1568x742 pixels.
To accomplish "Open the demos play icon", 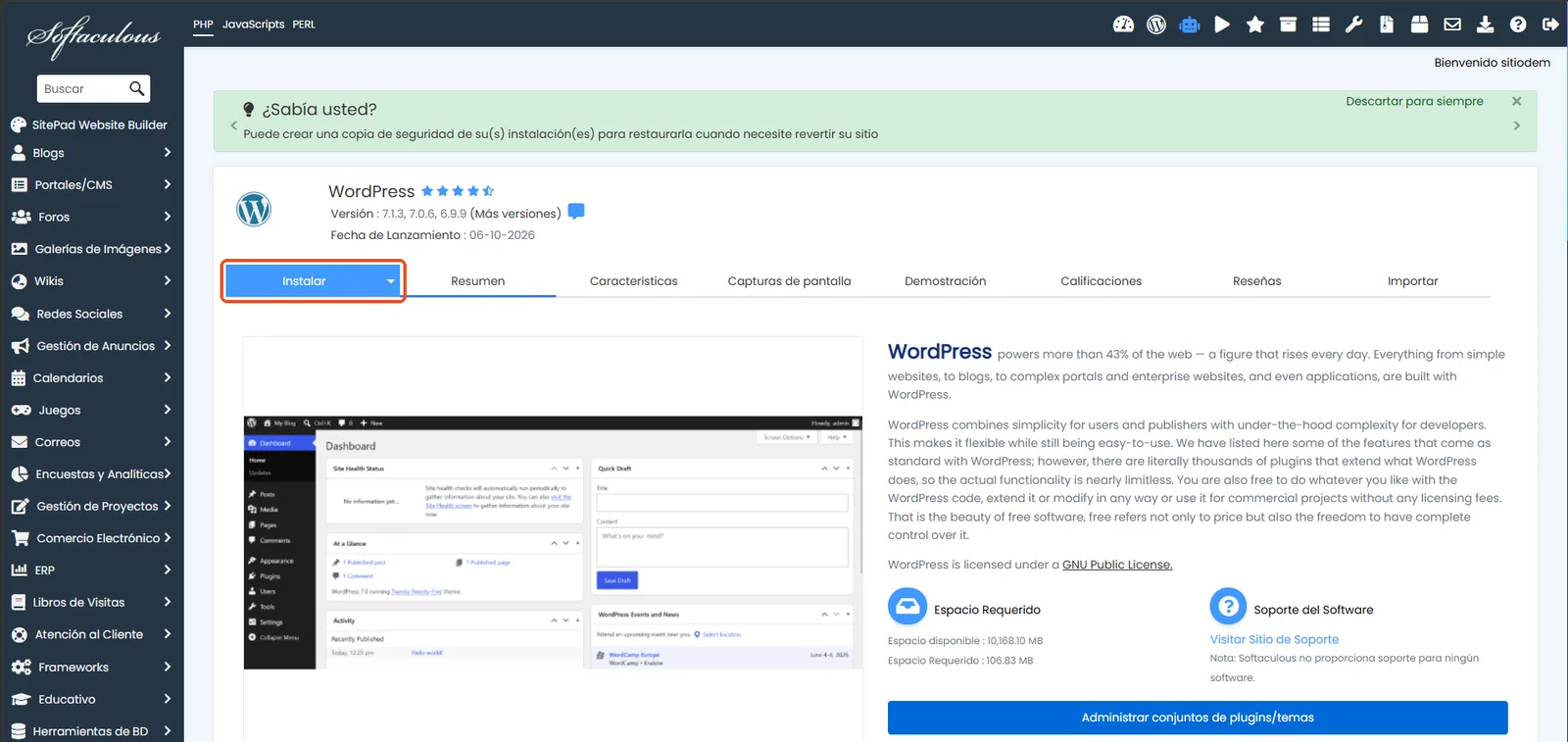I will point(1222,25).
